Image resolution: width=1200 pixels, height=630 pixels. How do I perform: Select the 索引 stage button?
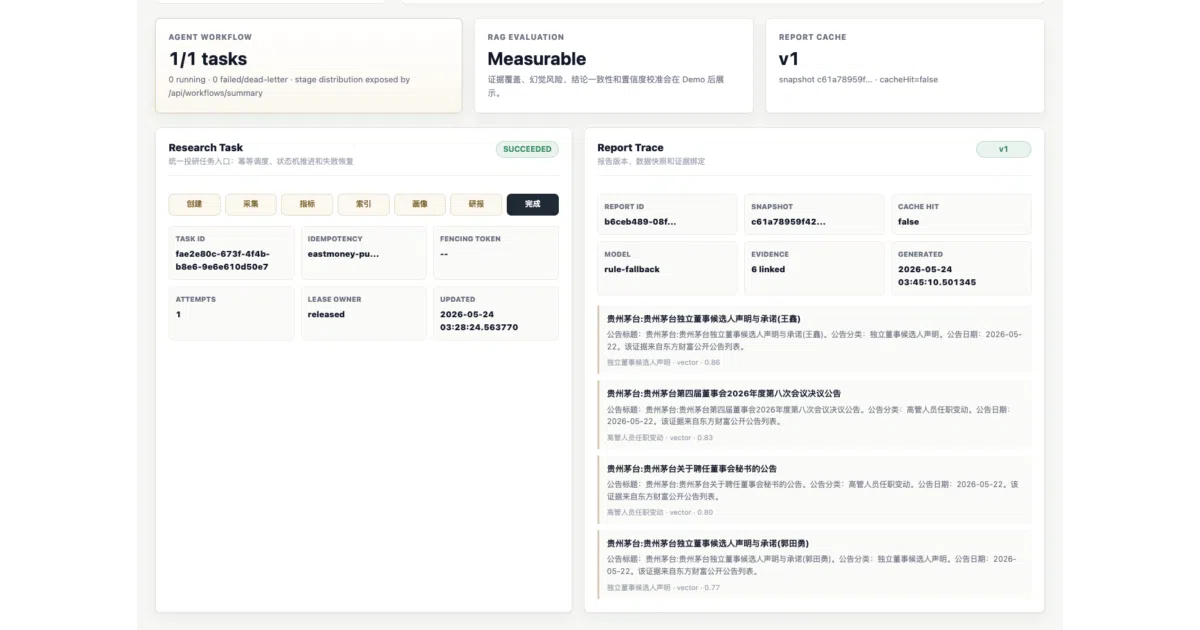tap(364, 204)
